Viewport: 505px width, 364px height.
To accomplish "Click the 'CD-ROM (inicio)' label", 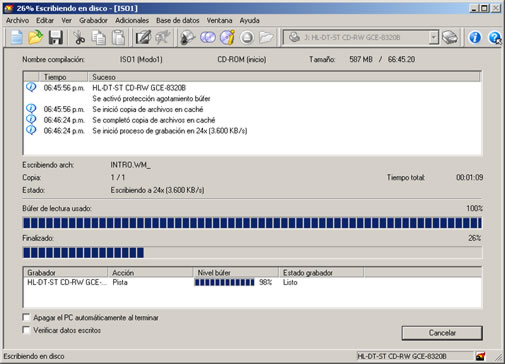I will point(242,59).
